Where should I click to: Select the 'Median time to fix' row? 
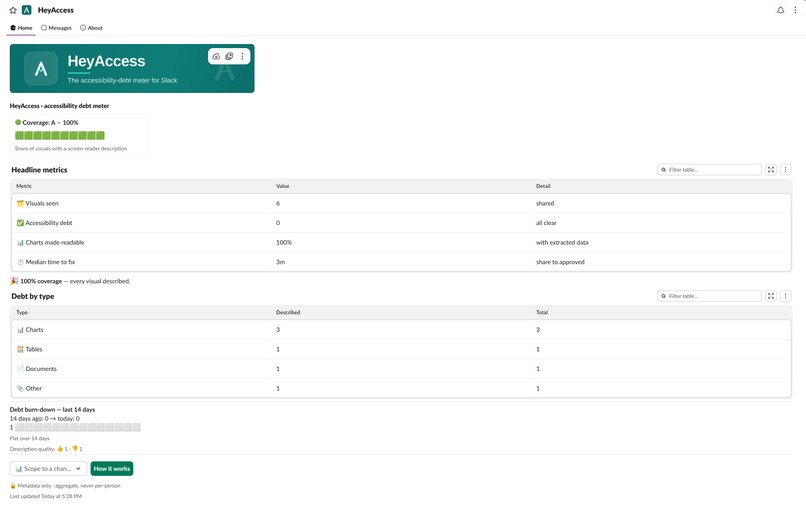[x=401, y=262]
